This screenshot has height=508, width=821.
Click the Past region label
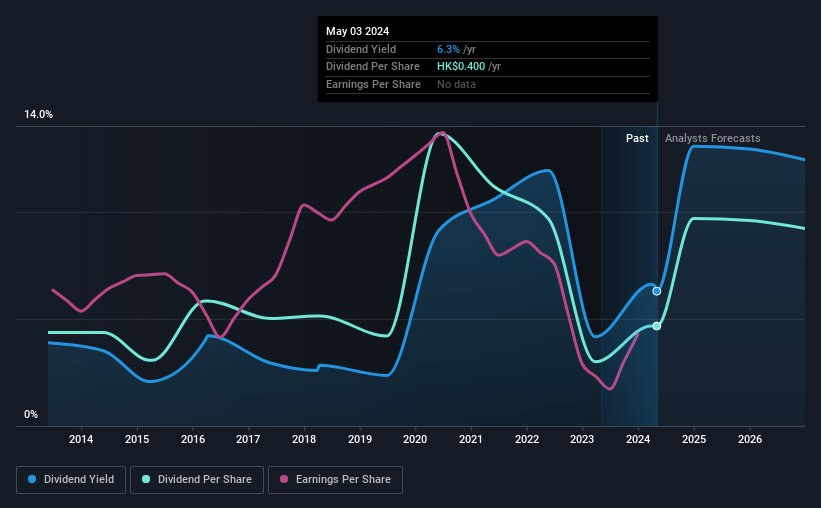tap(637, 138)
